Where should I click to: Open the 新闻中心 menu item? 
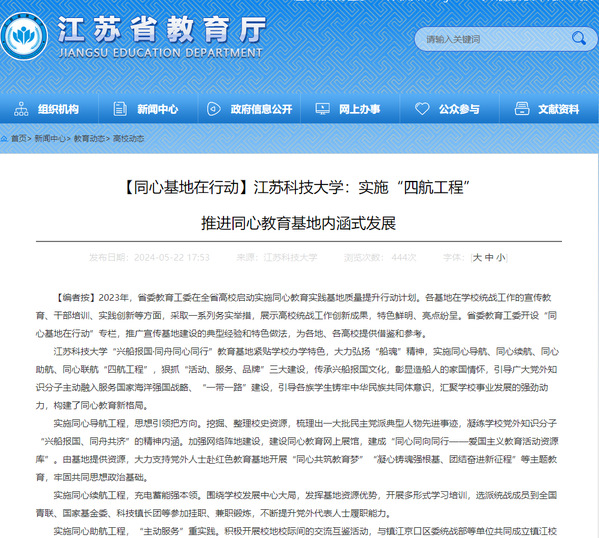157,109
